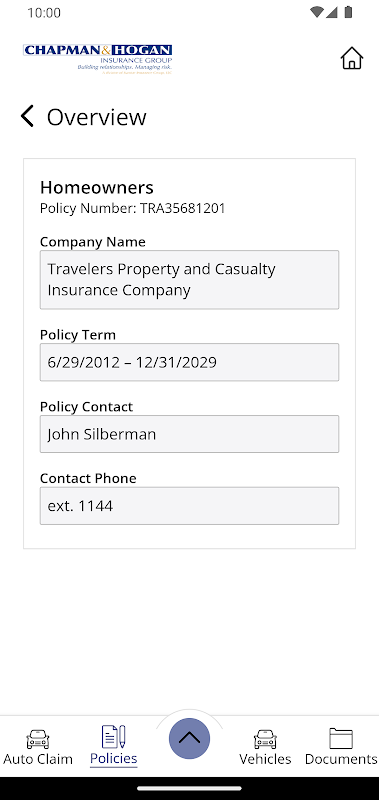Screen dimensions: 379x800
Task: Select the Policy Contact John Silberman field
Action: (x=189, y=434)
